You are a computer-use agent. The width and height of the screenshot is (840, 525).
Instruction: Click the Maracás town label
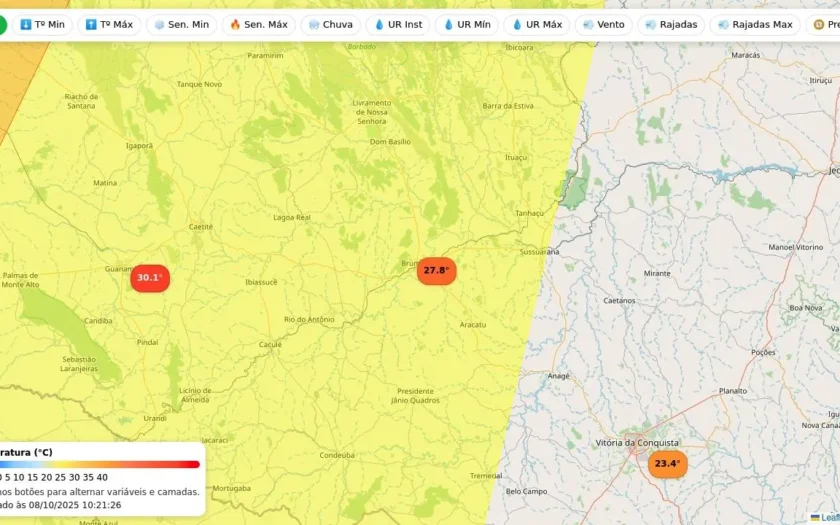[x=746, y=55]
